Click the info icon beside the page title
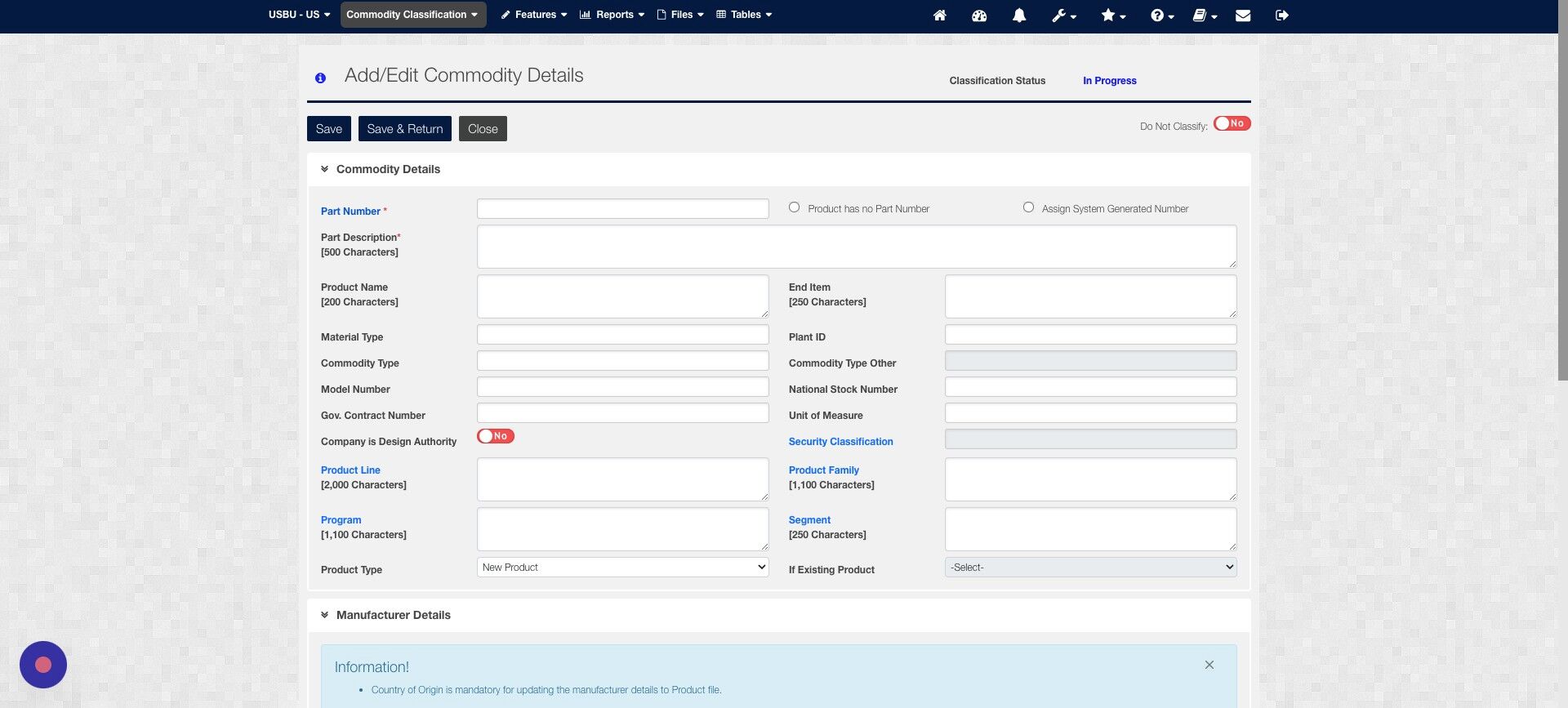1568x708 pixels. 320,78
